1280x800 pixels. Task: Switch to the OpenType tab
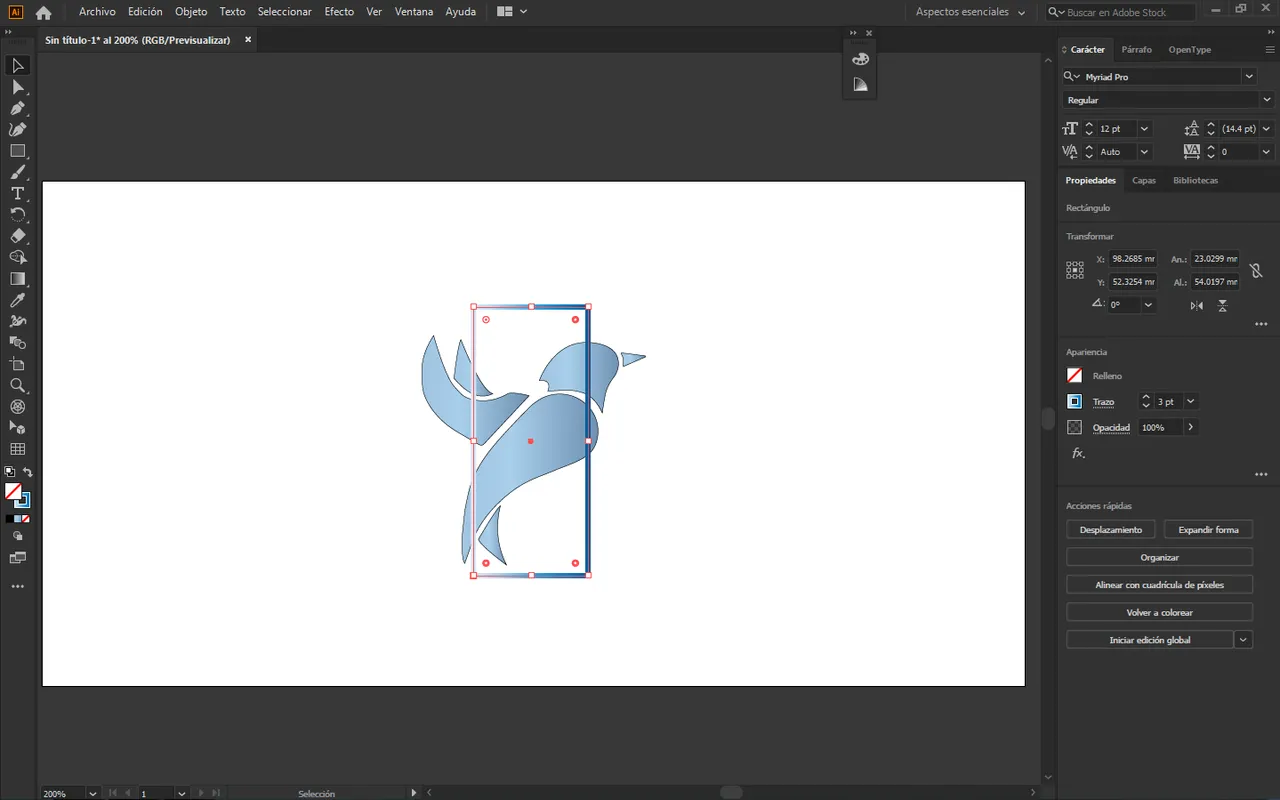(x=1190, y=49)
